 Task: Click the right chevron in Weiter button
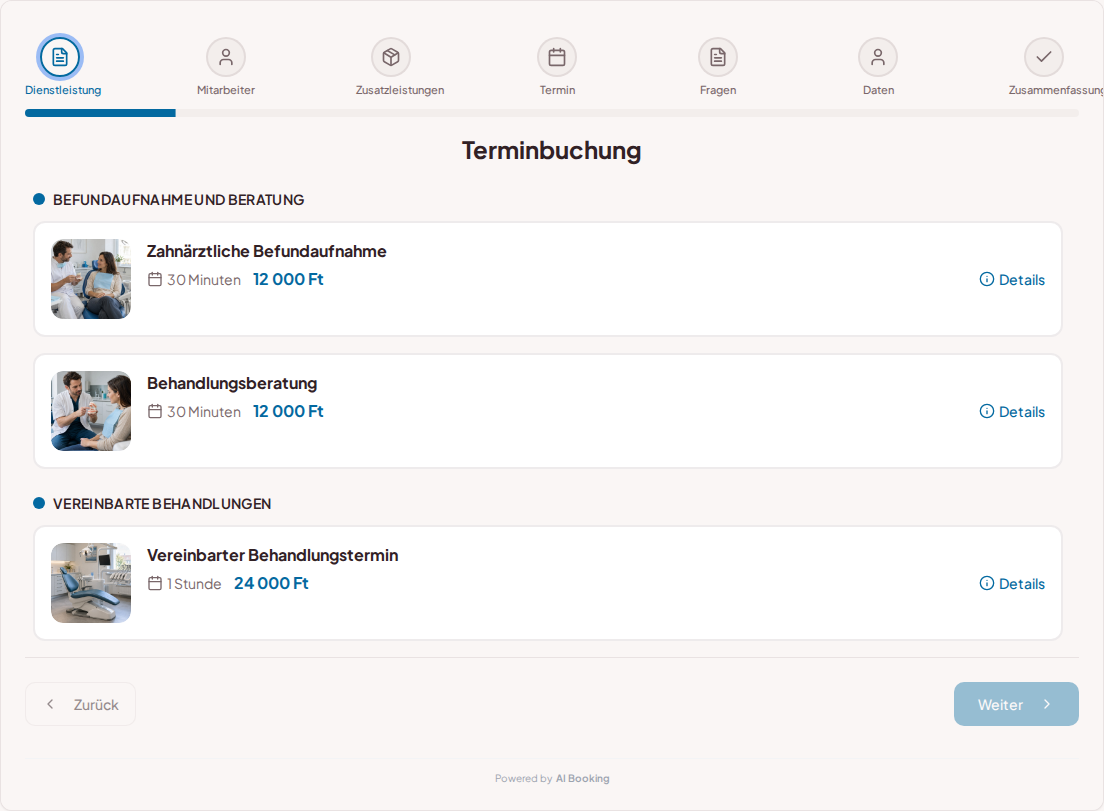(x=1047, y=704)
